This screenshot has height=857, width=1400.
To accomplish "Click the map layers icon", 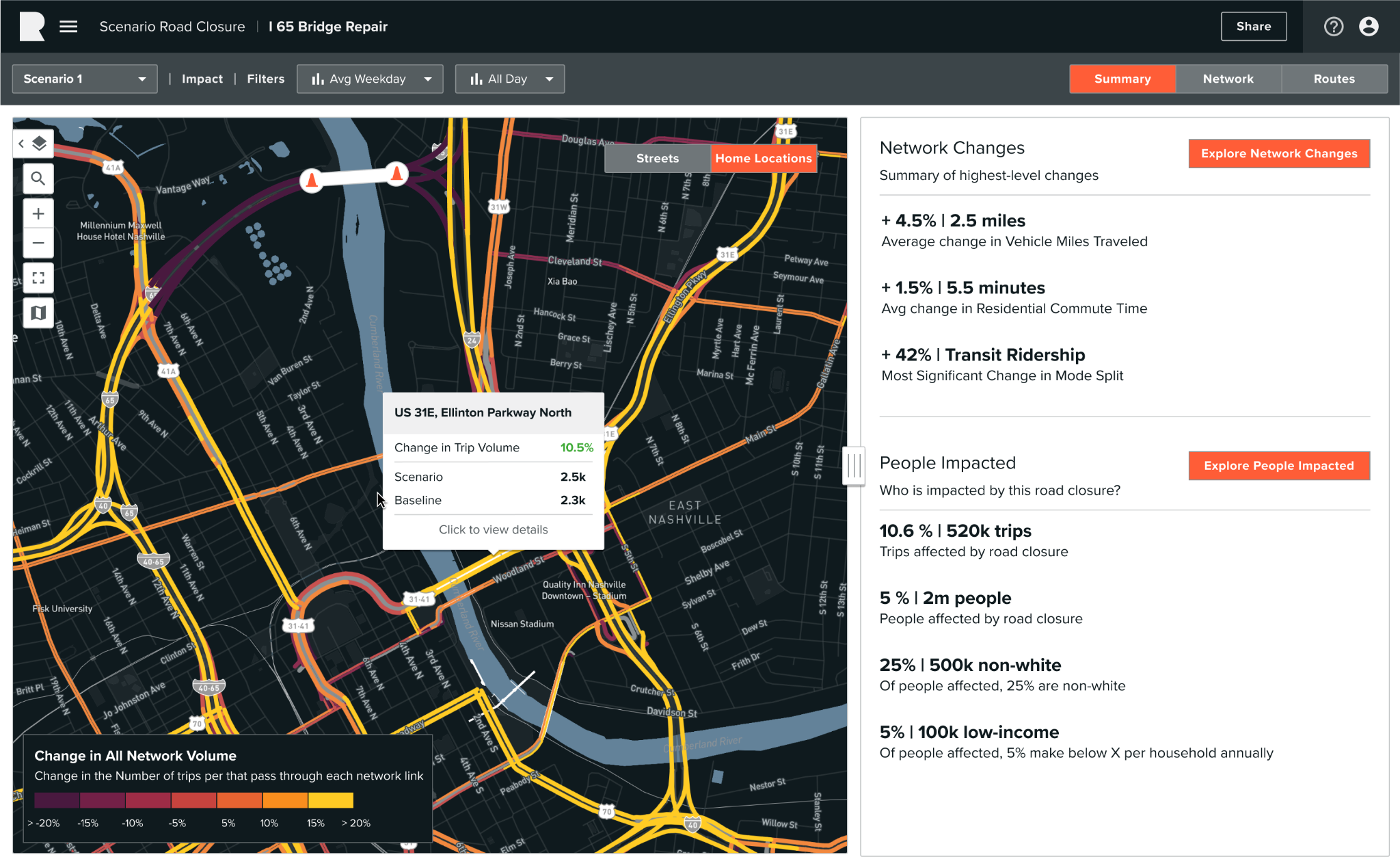I will (x=40, y=144).
